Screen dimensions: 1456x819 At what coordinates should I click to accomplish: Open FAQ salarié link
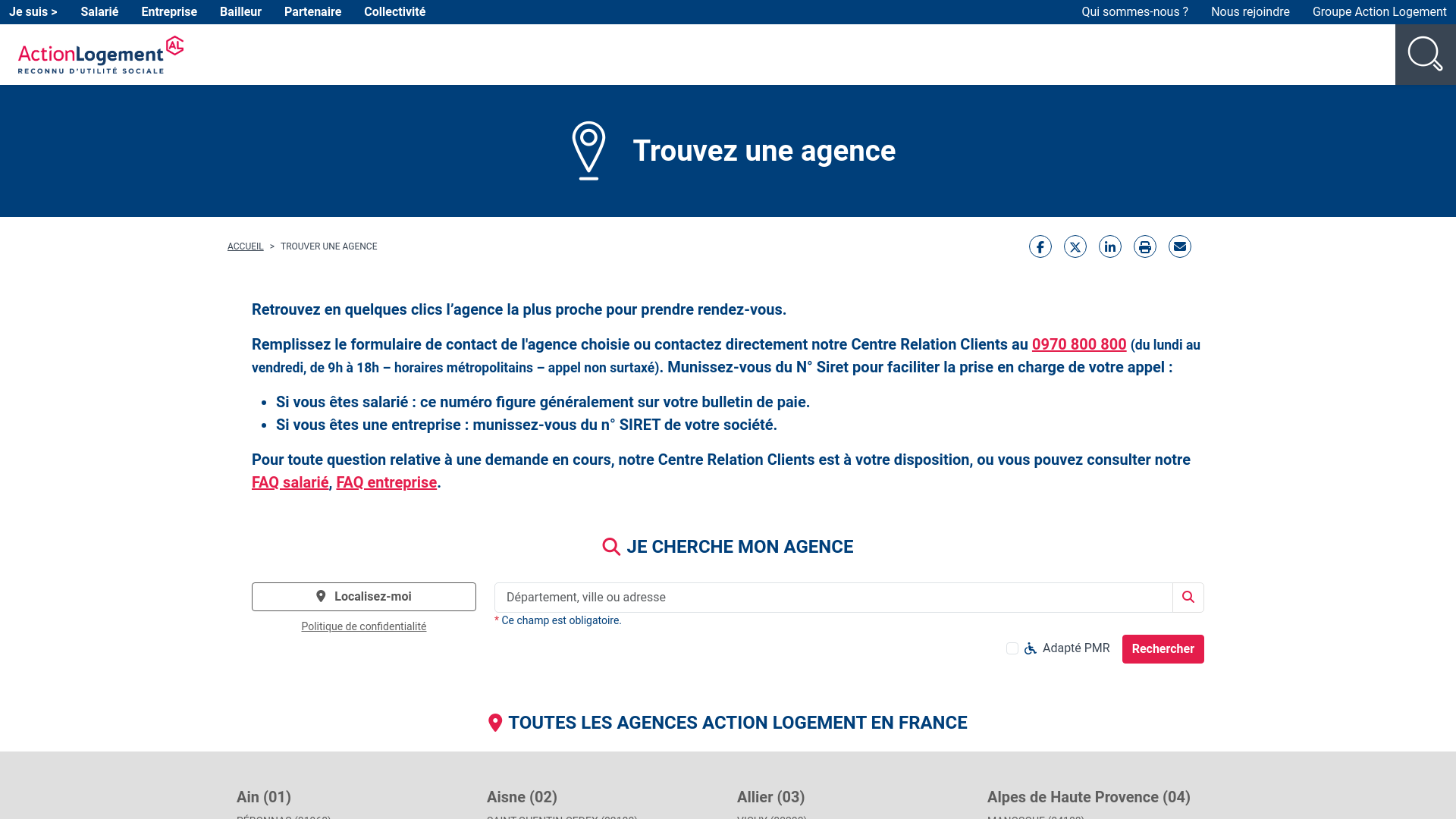(x=290, y=482)
